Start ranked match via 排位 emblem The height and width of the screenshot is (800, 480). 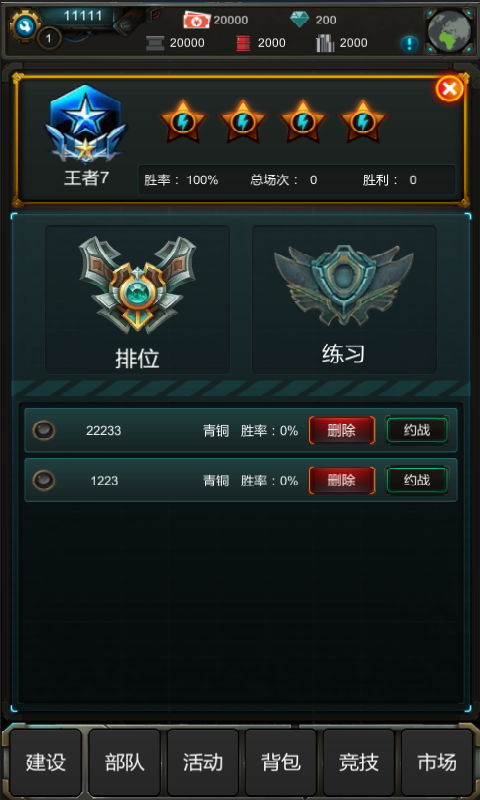[x=138, y=299]
